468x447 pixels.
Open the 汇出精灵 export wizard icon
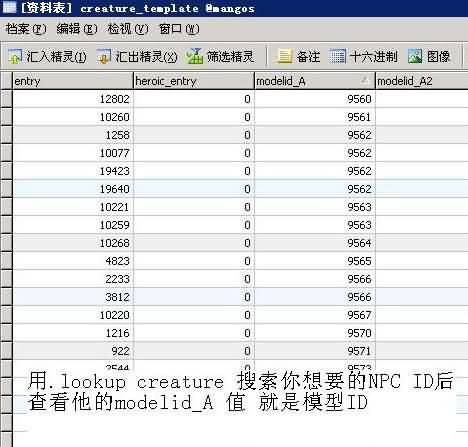(104, 56)
